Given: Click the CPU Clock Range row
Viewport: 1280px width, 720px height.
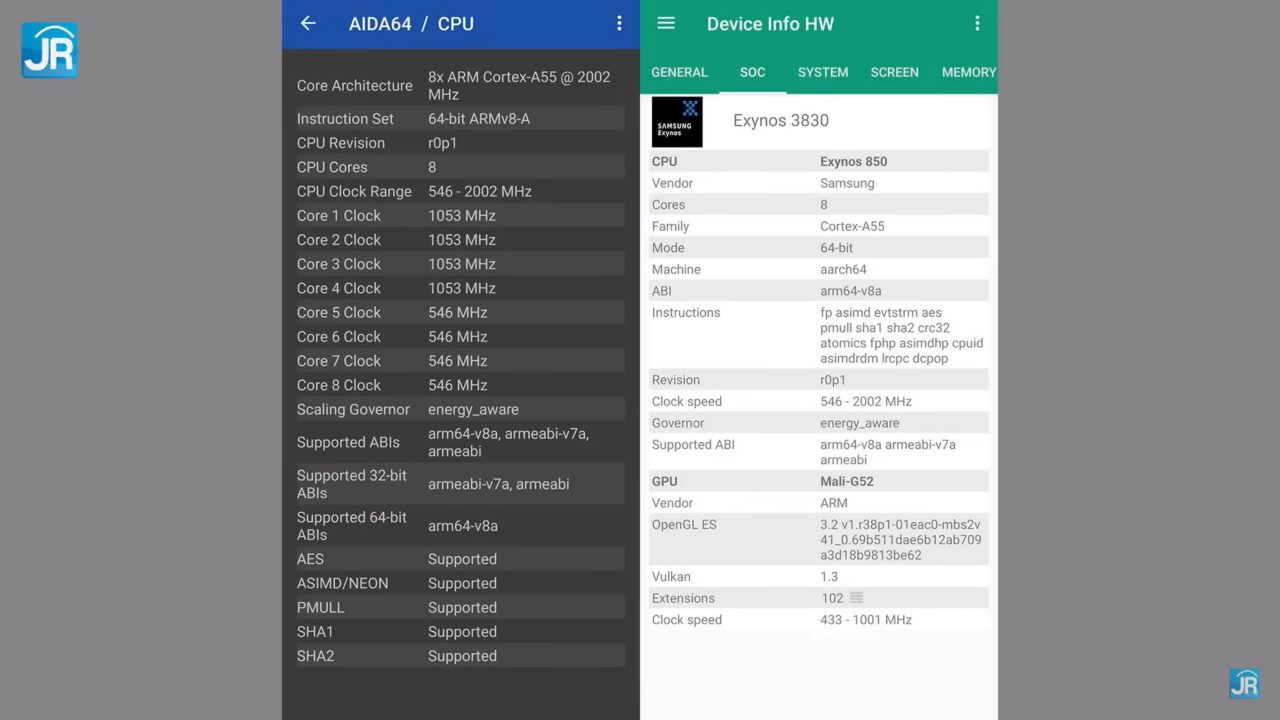Looking at the screenshot, I should (x=460, y=191).
